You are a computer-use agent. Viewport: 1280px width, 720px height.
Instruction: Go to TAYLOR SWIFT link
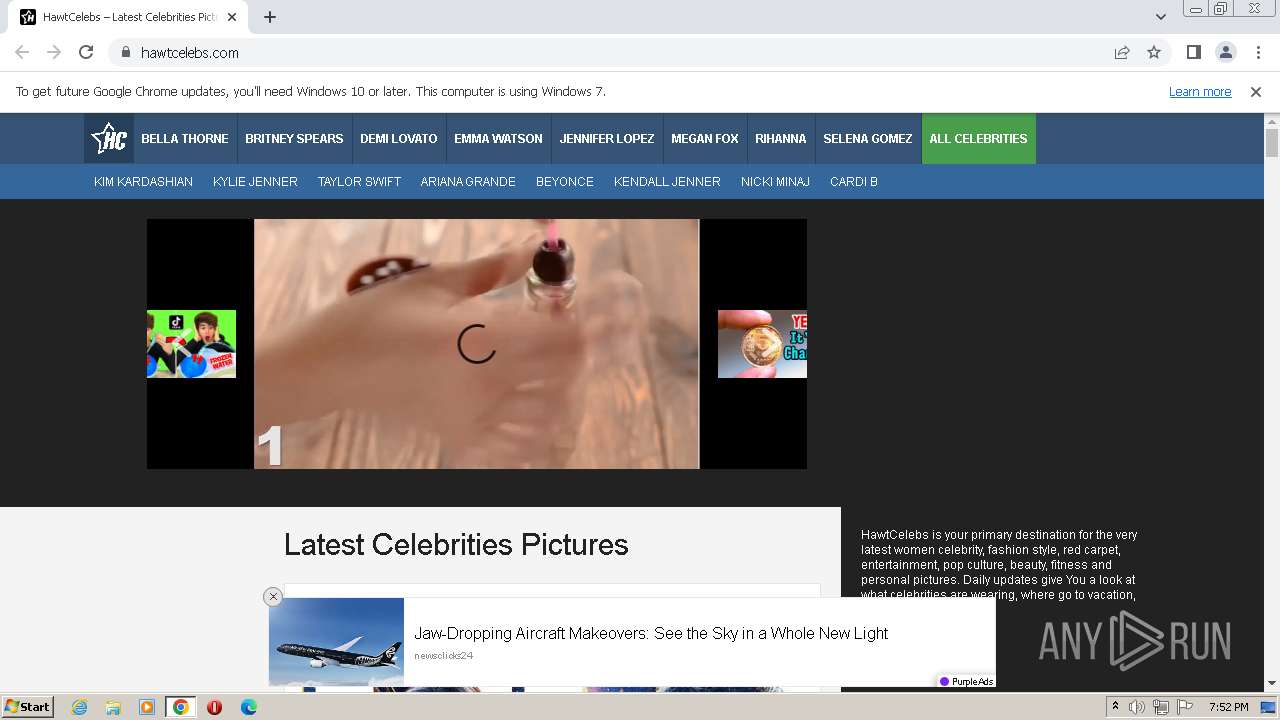click(x=359, y=182)
